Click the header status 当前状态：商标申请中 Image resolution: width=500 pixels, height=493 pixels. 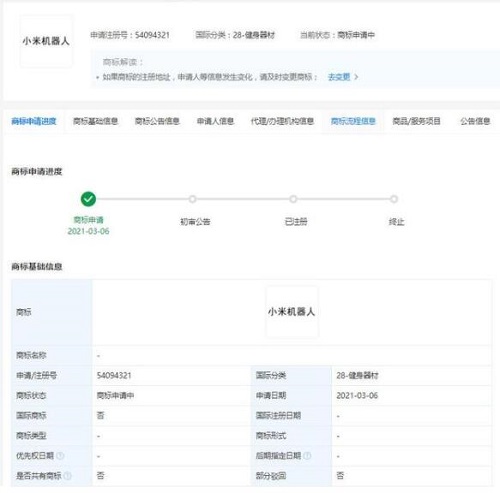tap(337, 35)
